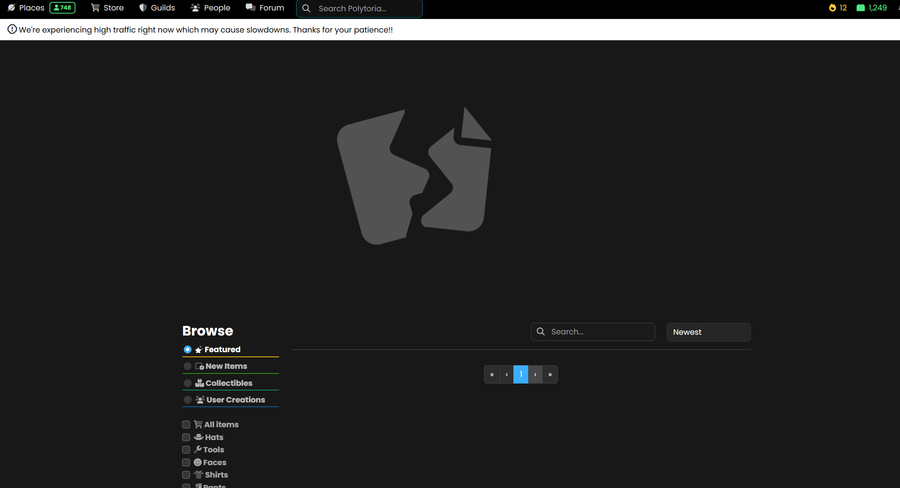Screen dimensions: 900x488
Task: Click the Browse heading
Action: 208,331
